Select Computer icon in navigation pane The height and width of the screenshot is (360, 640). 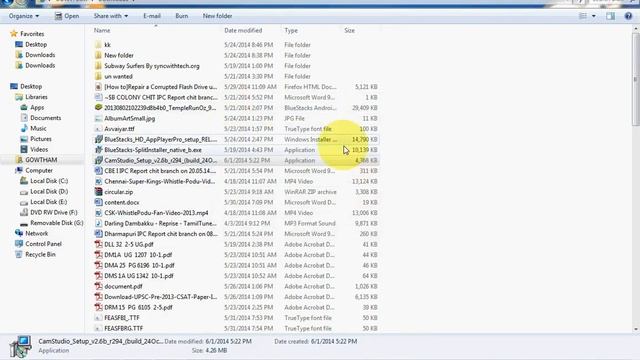pos(19,170)
